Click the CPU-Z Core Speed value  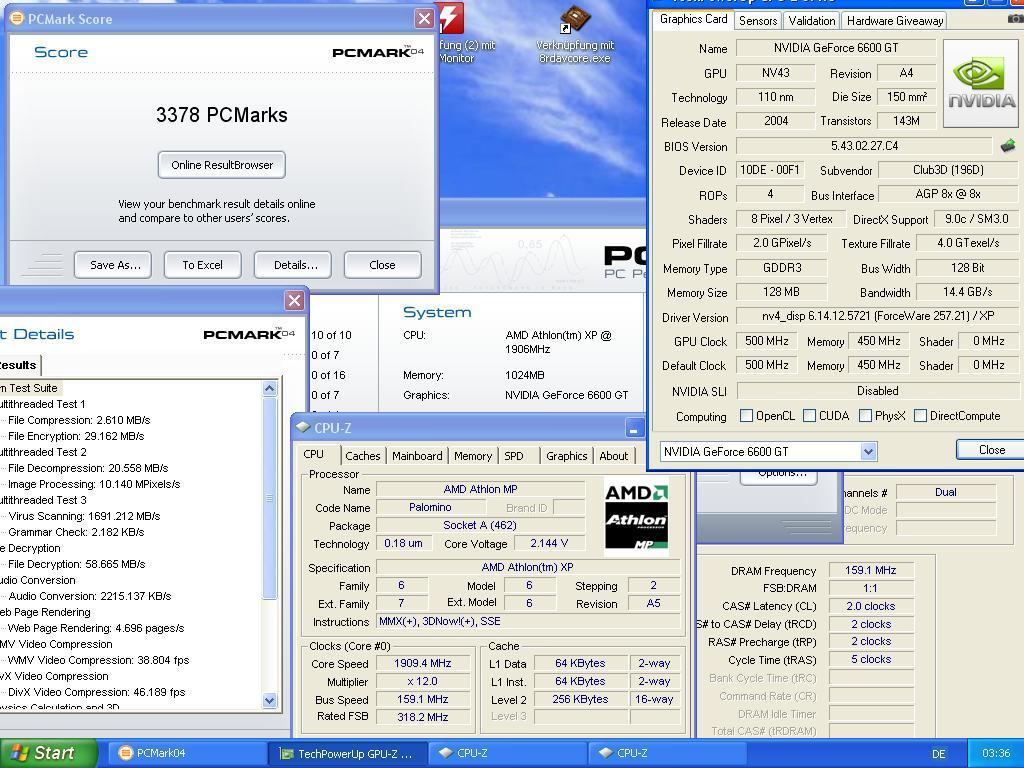coord(423,663)
